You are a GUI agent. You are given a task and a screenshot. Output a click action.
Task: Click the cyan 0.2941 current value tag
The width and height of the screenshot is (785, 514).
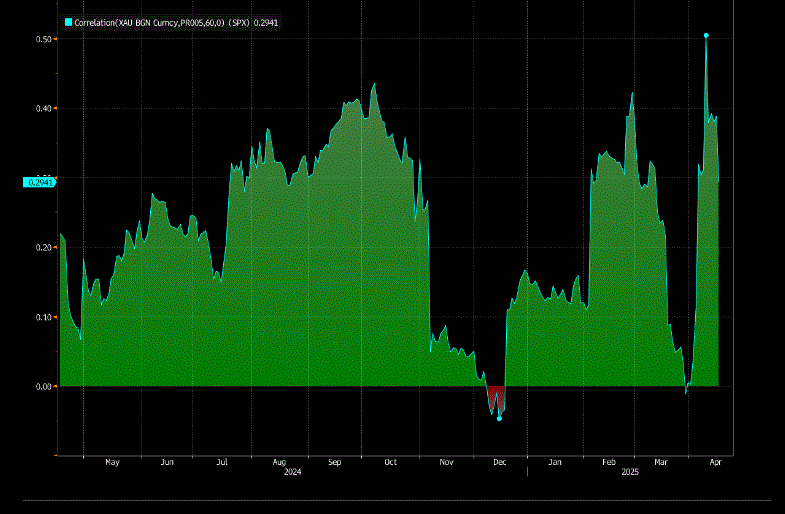40,182
